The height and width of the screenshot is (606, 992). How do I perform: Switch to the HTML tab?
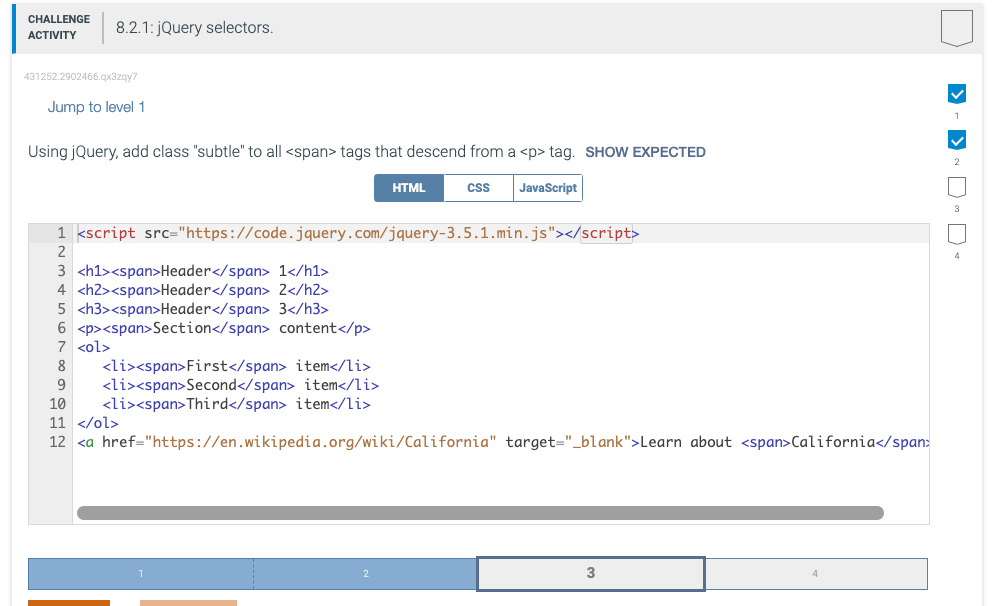click(x=409, y=188)
